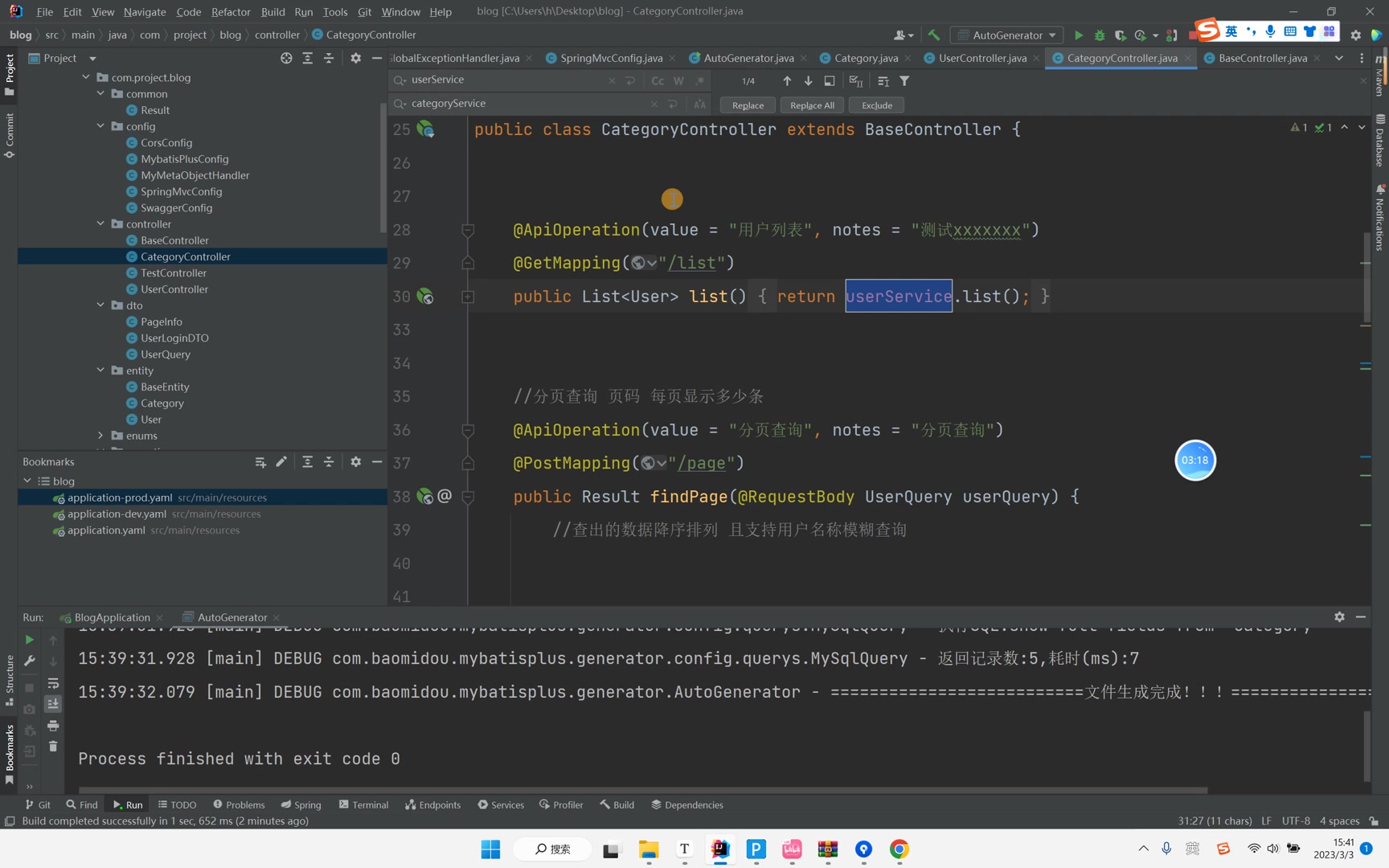Open the Build menu

coord(272,11)
